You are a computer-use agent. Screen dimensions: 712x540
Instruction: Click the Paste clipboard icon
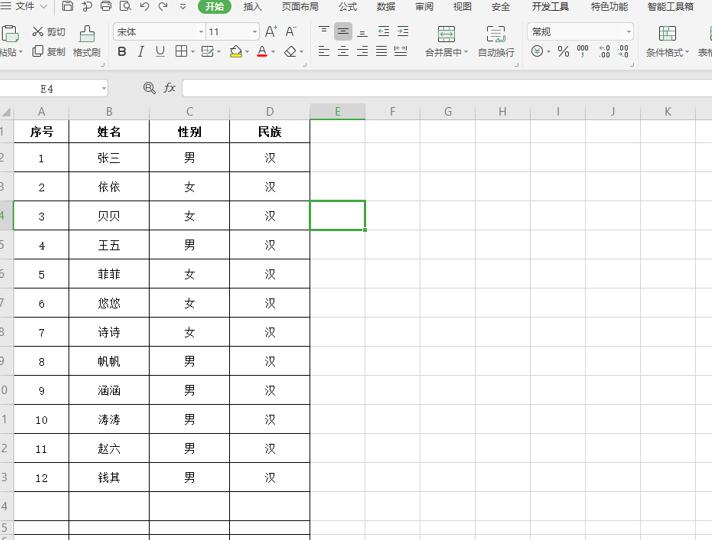(x=10, y=33)
